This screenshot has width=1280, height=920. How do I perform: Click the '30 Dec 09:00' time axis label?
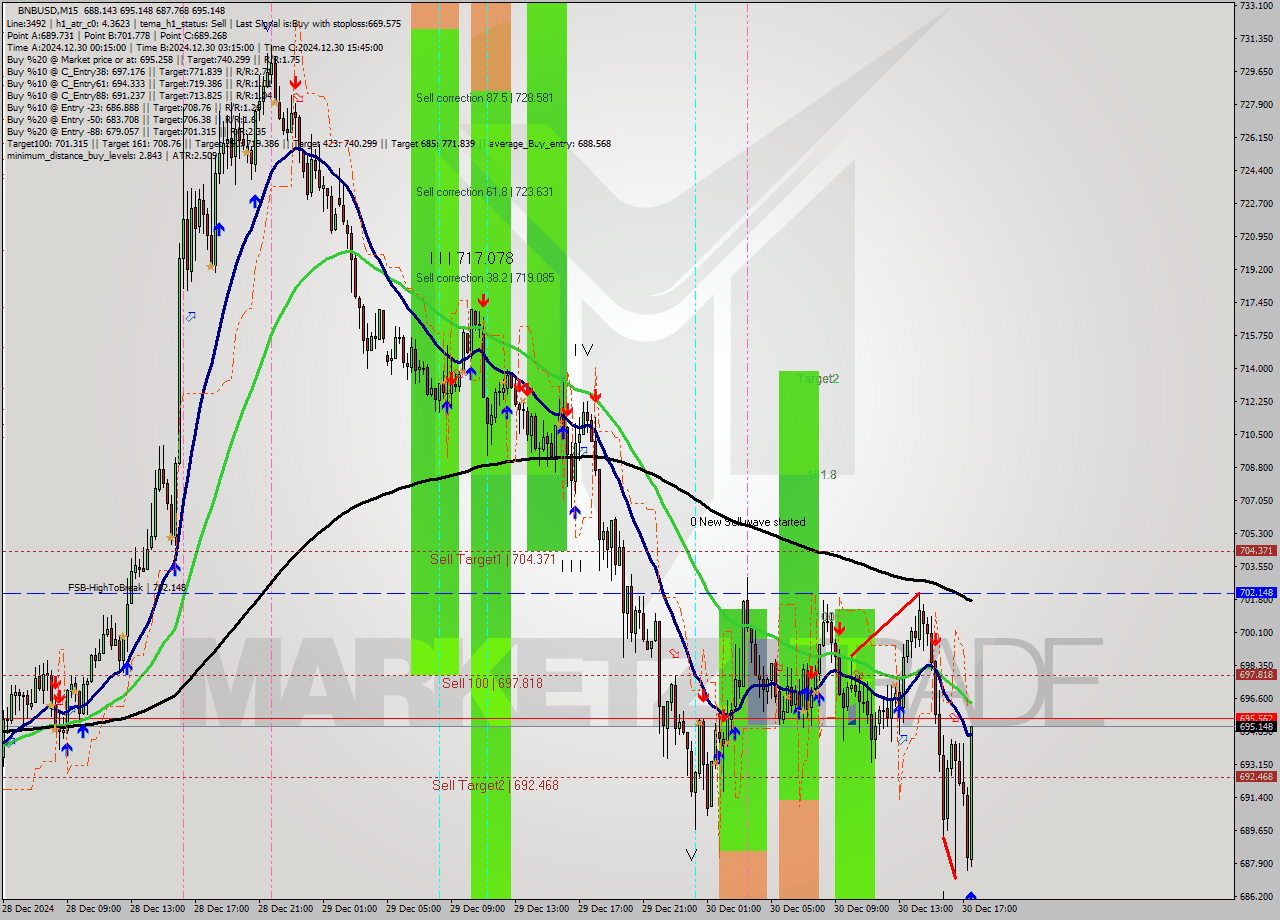click(x=861, y=909)
